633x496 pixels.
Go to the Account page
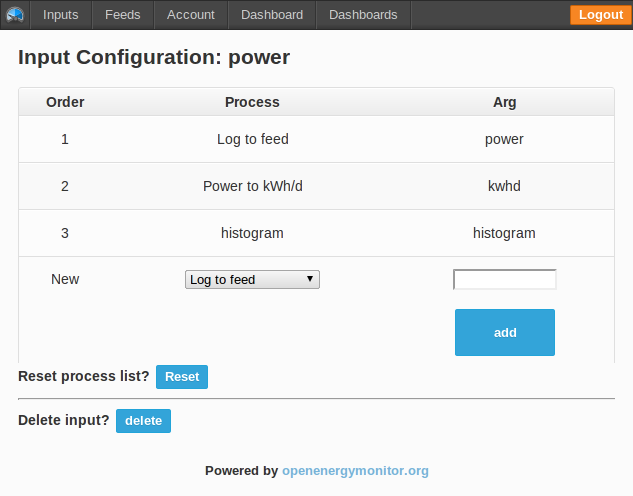coord(191,15)
